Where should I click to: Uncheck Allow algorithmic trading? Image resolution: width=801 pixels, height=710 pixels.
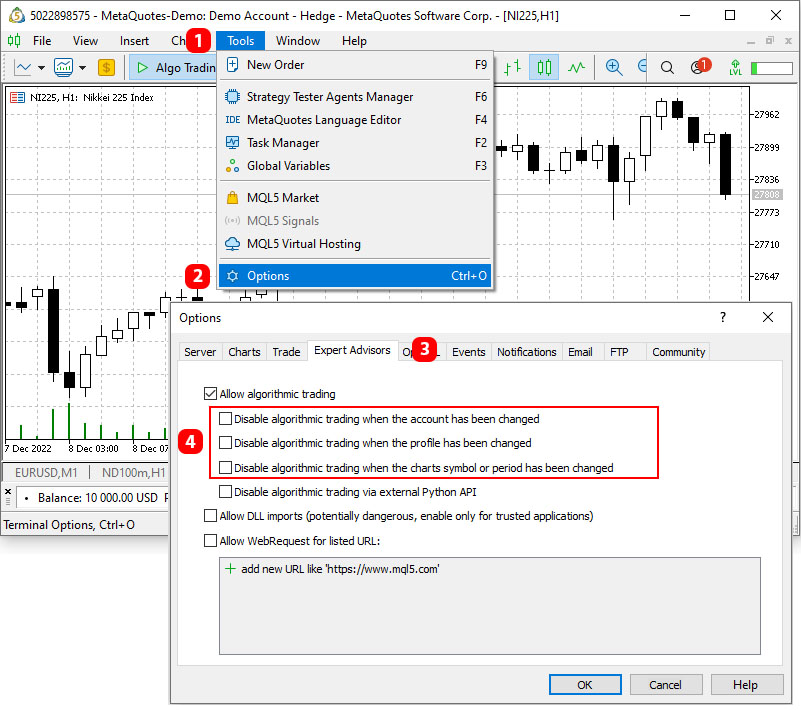tap(210, 394)
